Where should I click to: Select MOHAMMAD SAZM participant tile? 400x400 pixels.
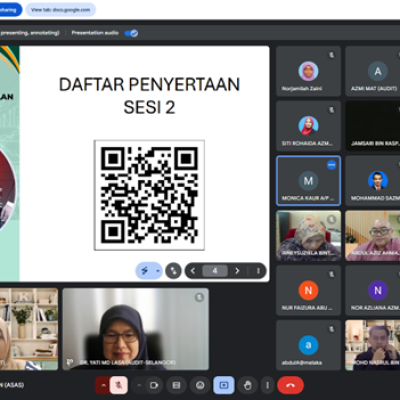click(x=373, y=181)
